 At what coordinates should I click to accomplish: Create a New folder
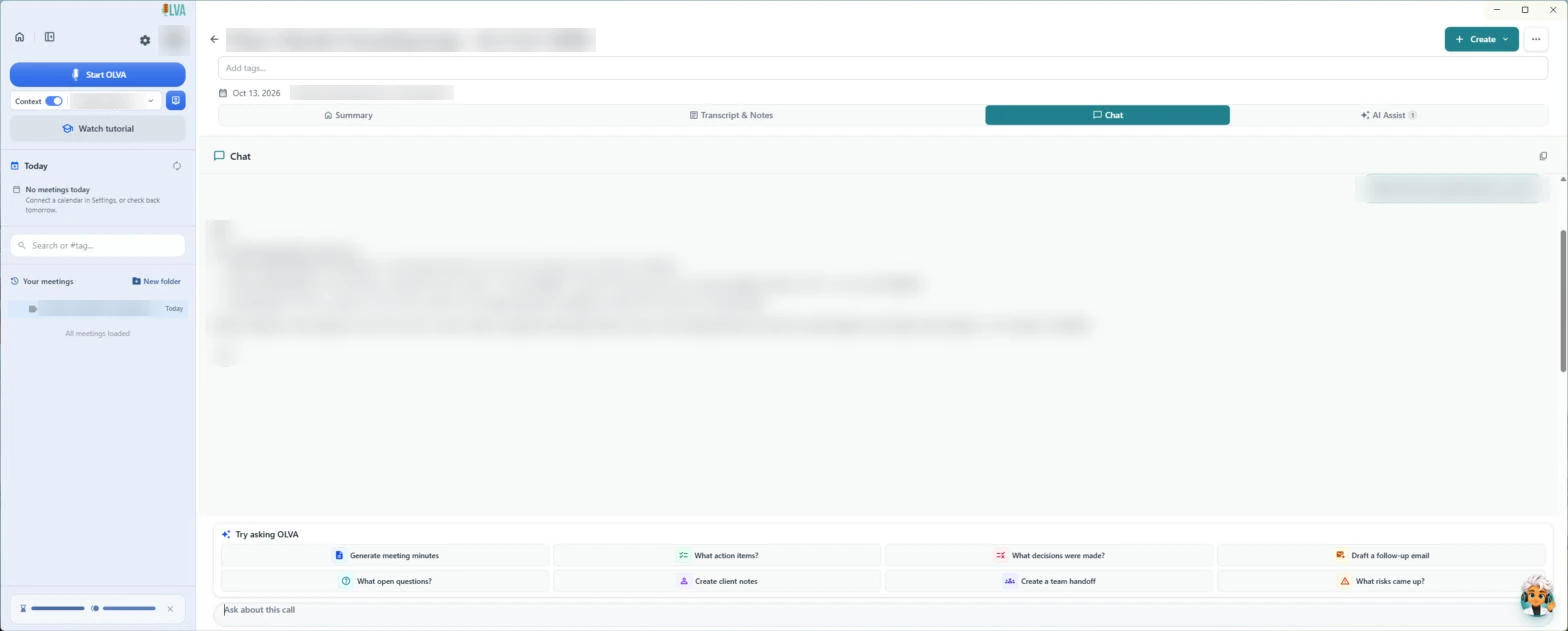click(x=156, y=281)
